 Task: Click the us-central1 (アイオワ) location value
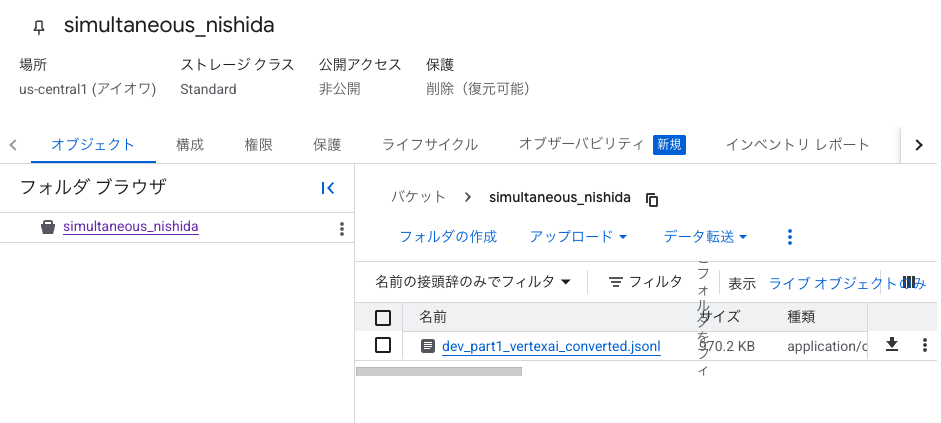[88, 89]
